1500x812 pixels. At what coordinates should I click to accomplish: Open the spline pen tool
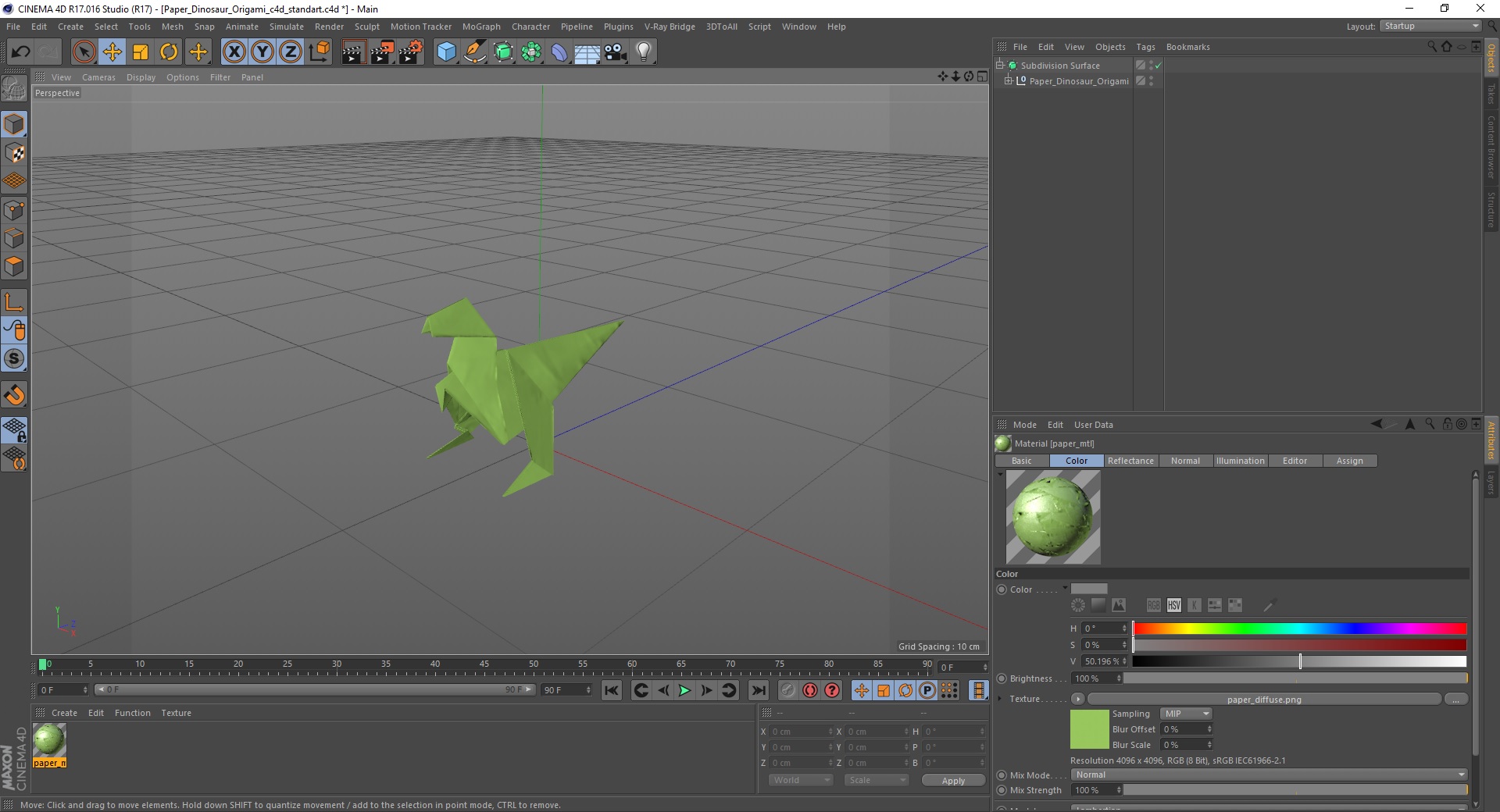click(x=475, y=52)
